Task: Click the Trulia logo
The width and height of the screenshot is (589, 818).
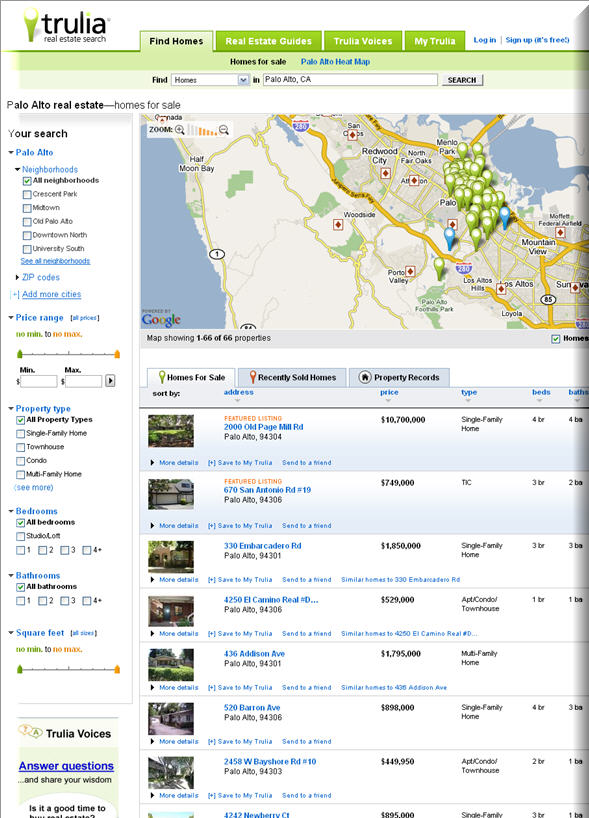Action: [66, 26]
